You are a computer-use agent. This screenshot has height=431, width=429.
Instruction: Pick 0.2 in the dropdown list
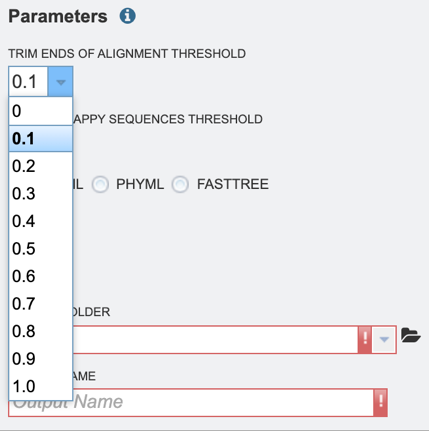coord(41,166)
